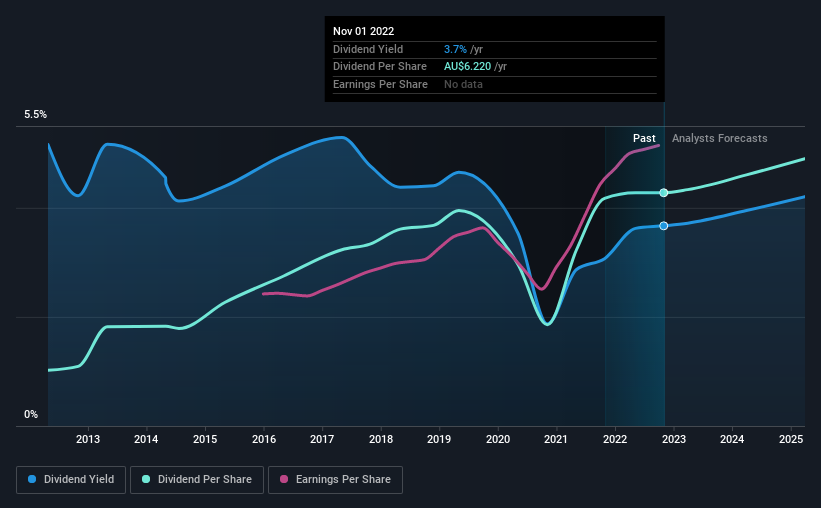The width and height of the screenshot is (821, 508).
Task: Click the teal Dividend Per Share legend dot
Action: pyautogui.click(x=146, y=479)
